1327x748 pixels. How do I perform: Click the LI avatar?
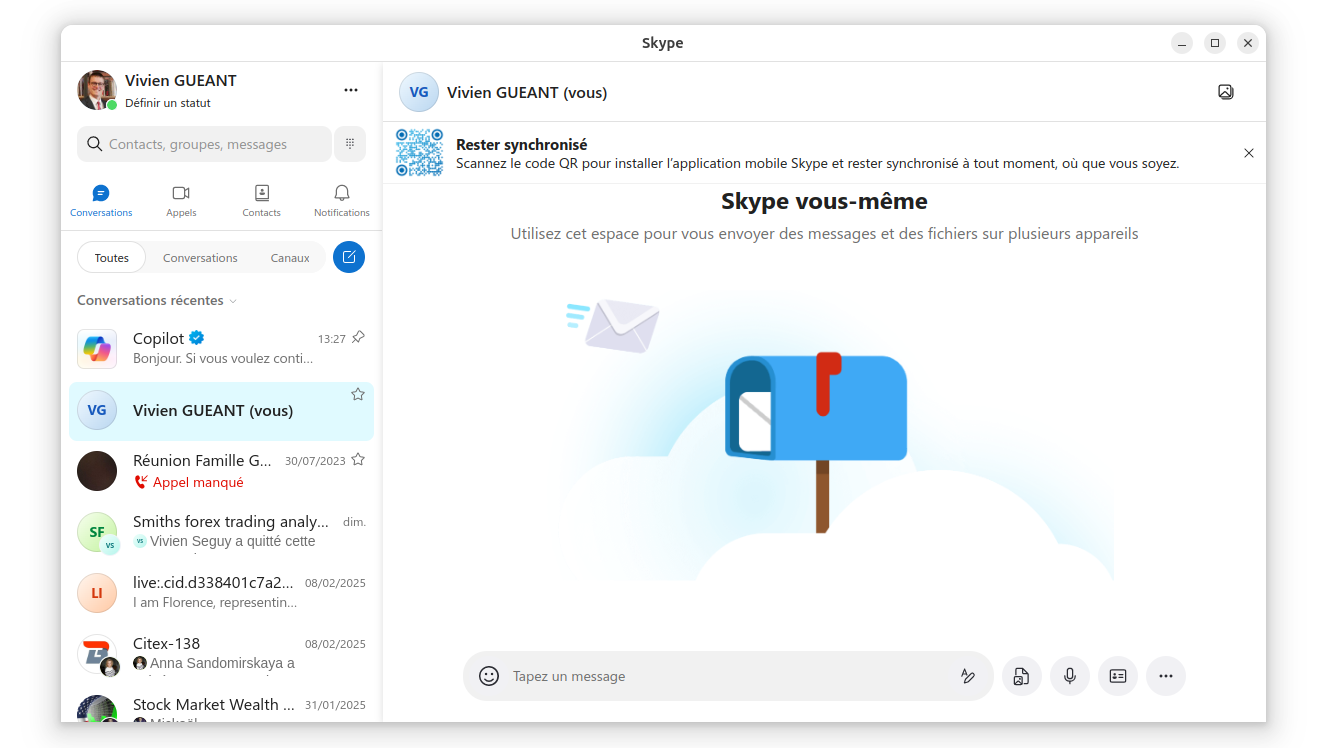97,593
